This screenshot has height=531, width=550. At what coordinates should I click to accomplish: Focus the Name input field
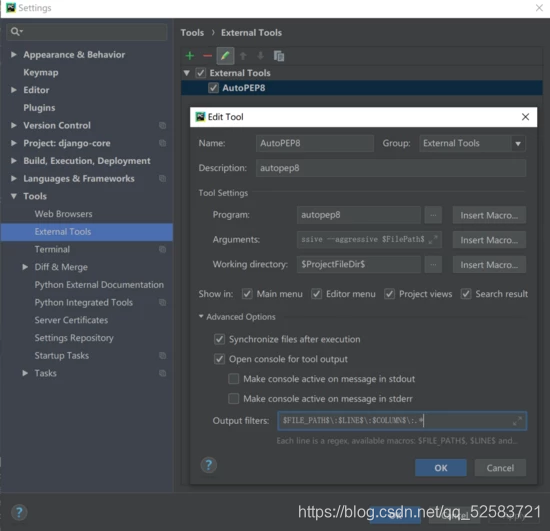[315, 143]
